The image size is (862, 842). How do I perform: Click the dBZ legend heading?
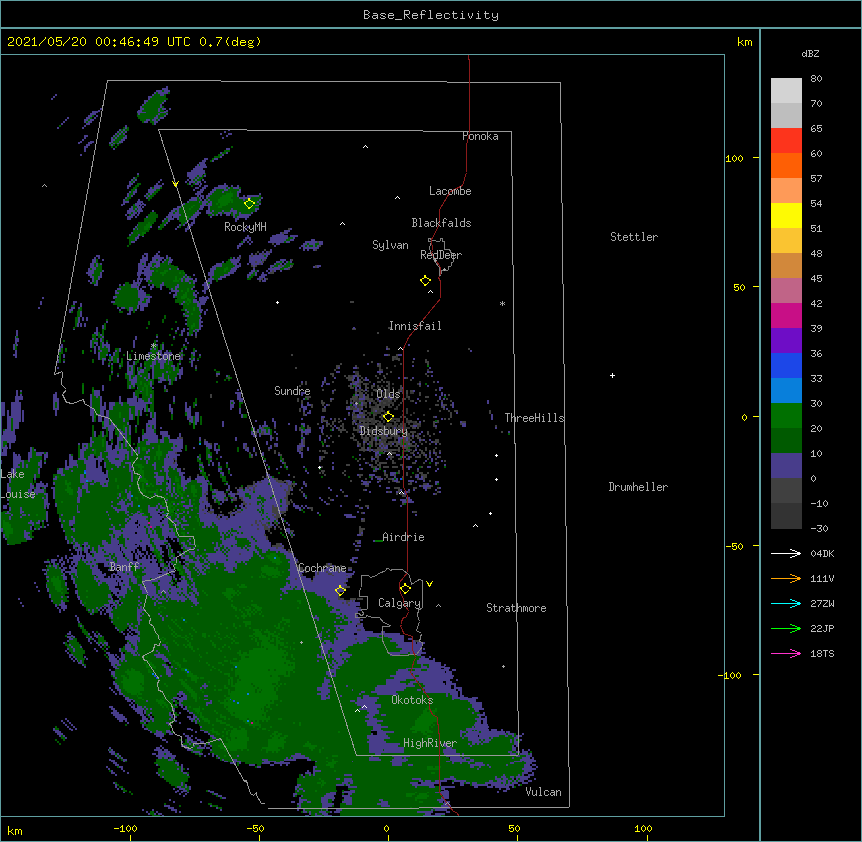click(x=810, y=53)
